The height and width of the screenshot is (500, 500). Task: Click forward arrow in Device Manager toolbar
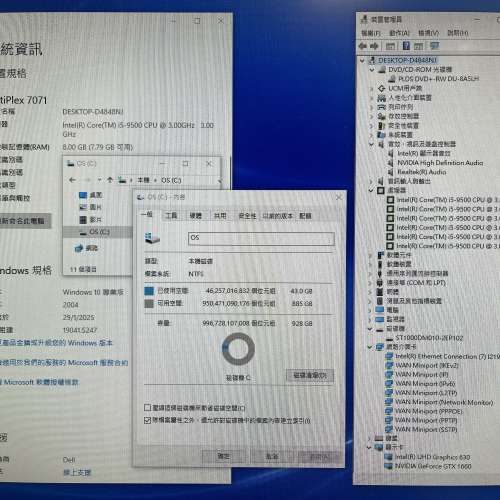[x=374, y=46]
